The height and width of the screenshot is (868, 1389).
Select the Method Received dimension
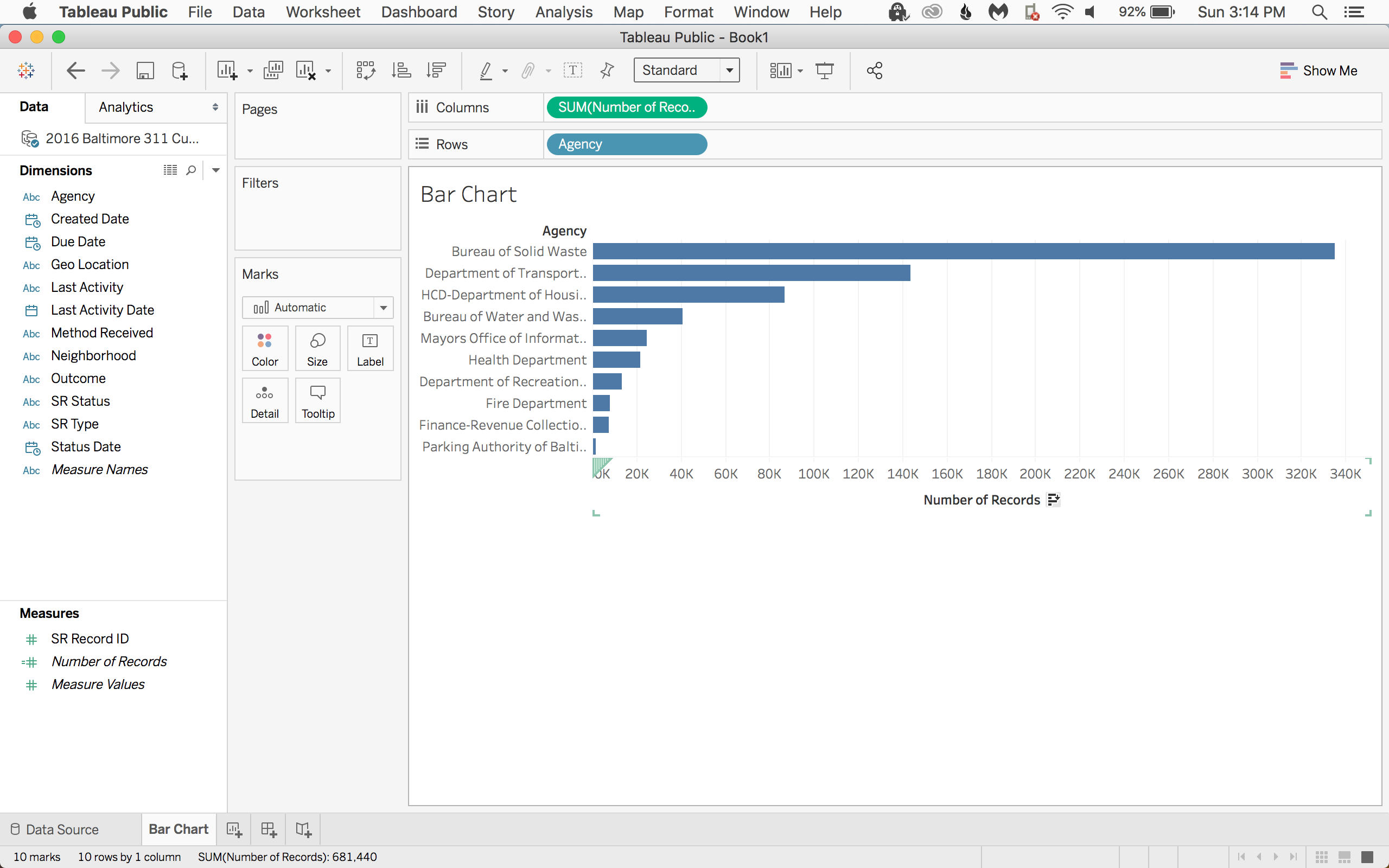[x=101, y=333]
